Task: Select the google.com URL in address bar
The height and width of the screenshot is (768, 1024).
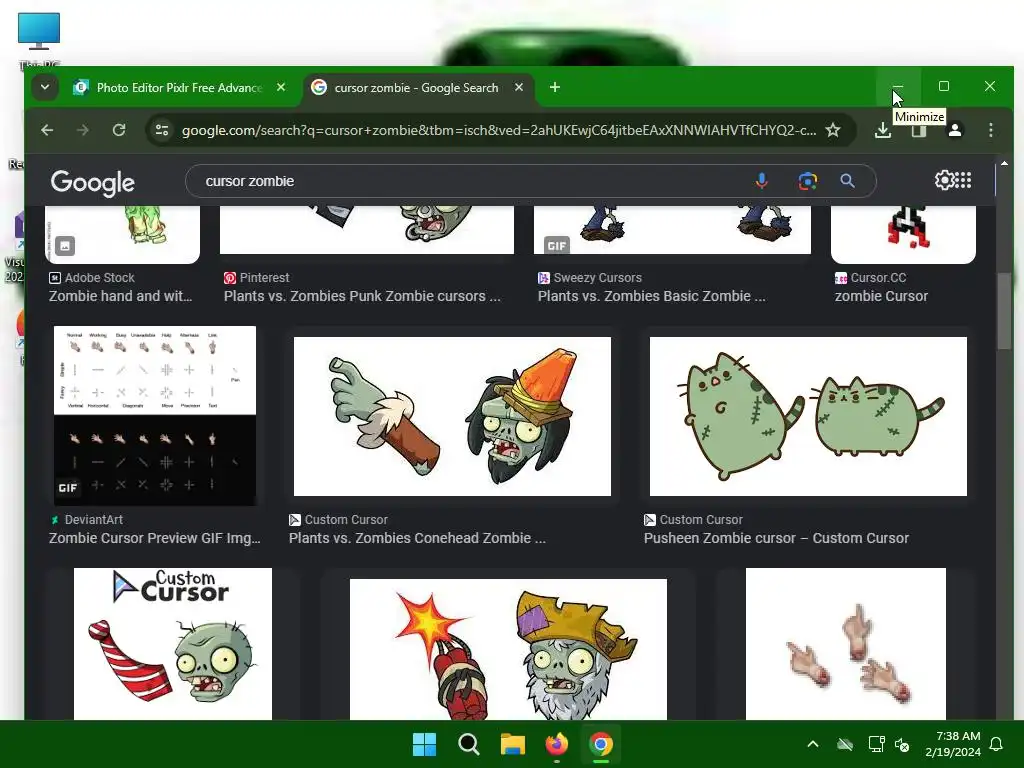Action: tap(499, 130)
